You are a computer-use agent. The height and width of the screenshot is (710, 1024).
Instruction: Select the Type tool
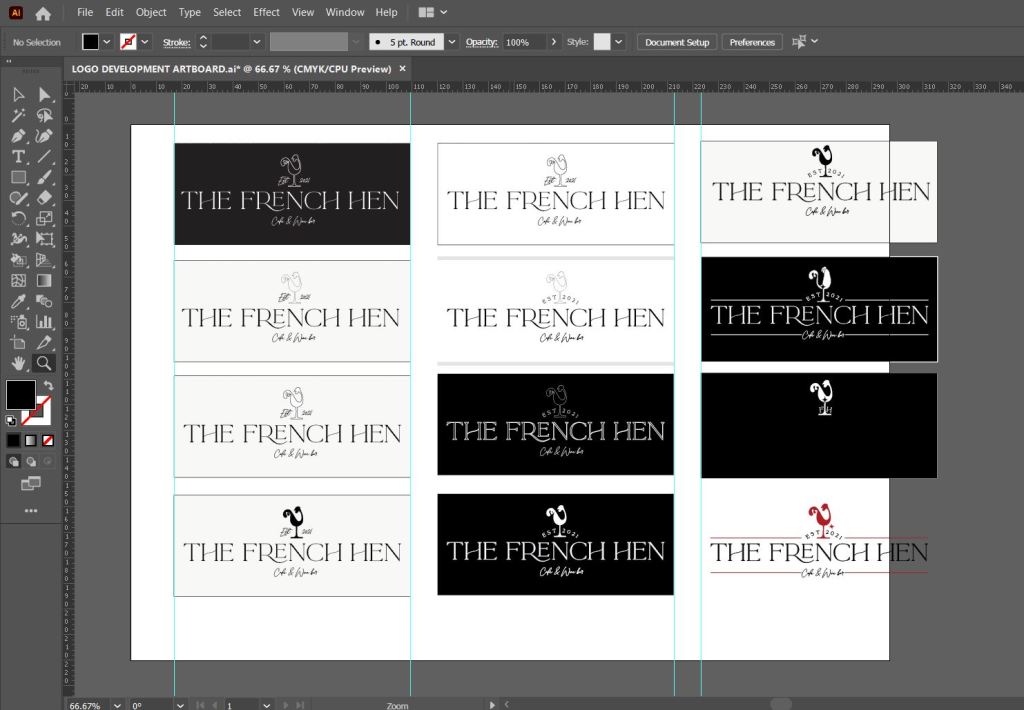pyautogui.click(x=18, y=157)
